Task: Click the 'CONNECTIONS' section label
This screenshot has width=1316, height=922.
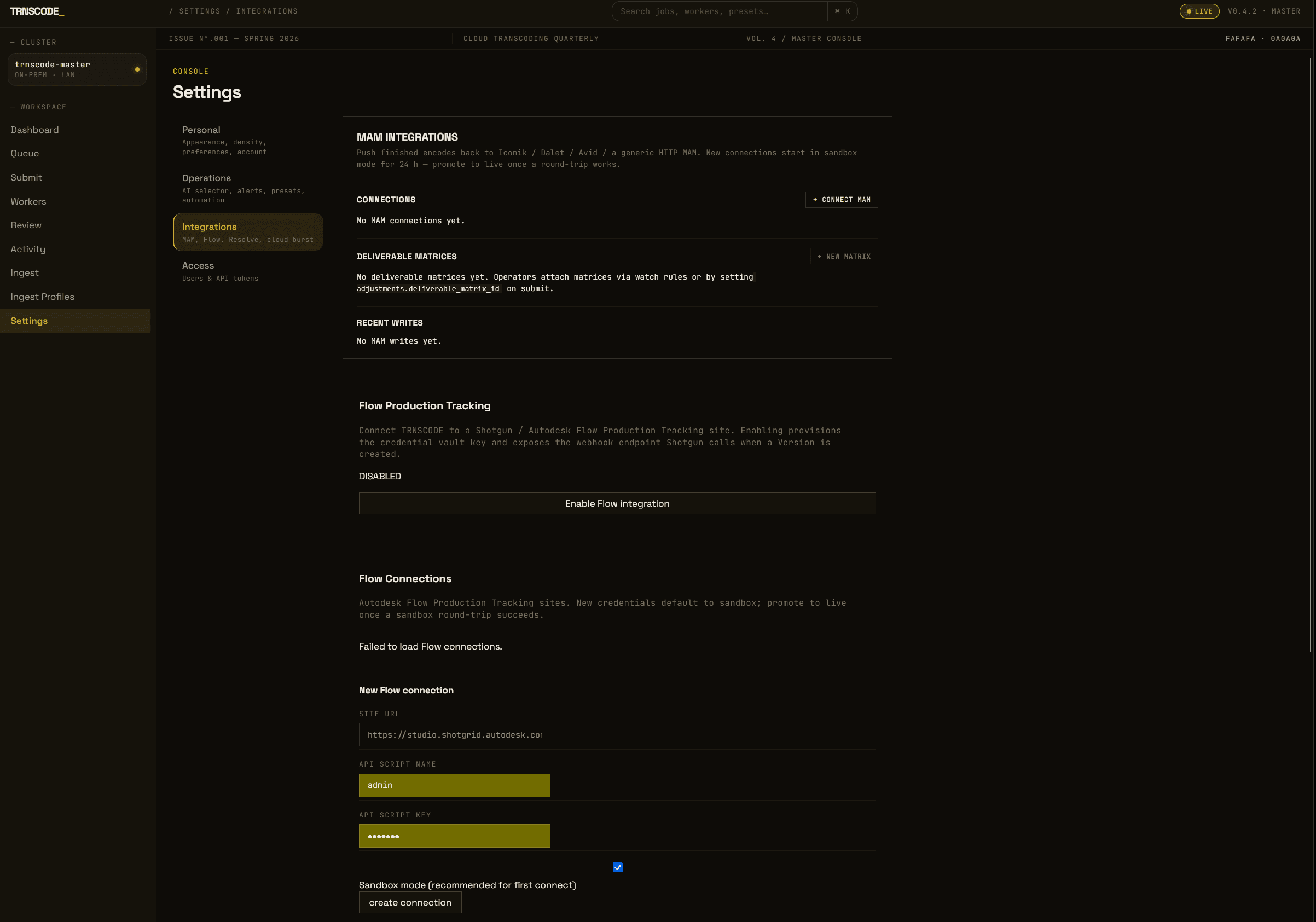Action: click(x=386, y=199)
